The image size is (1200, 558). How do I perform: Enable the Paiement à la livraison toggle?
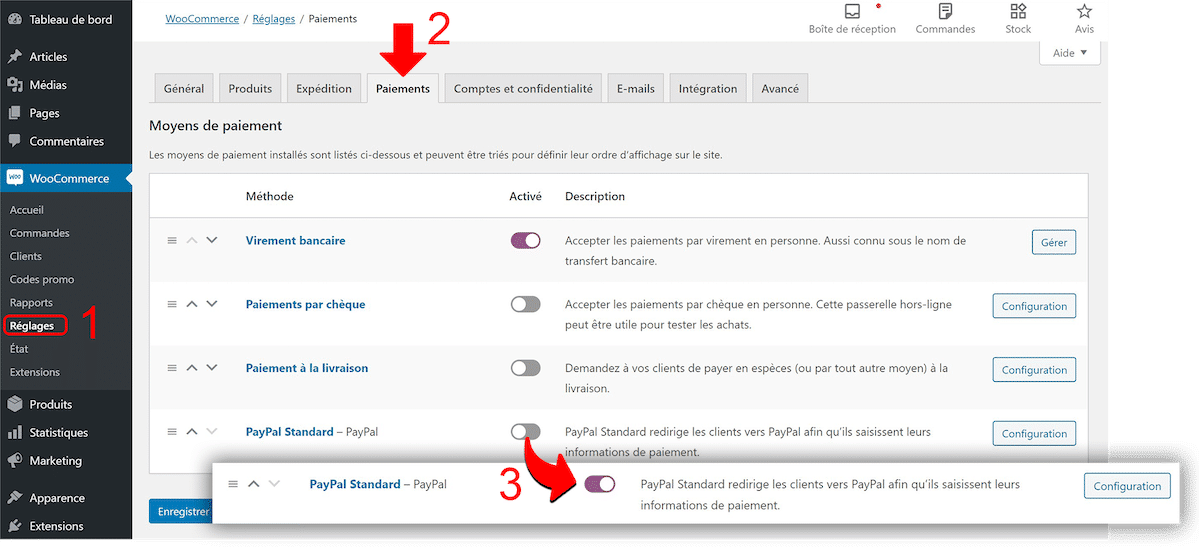point(525,369)
